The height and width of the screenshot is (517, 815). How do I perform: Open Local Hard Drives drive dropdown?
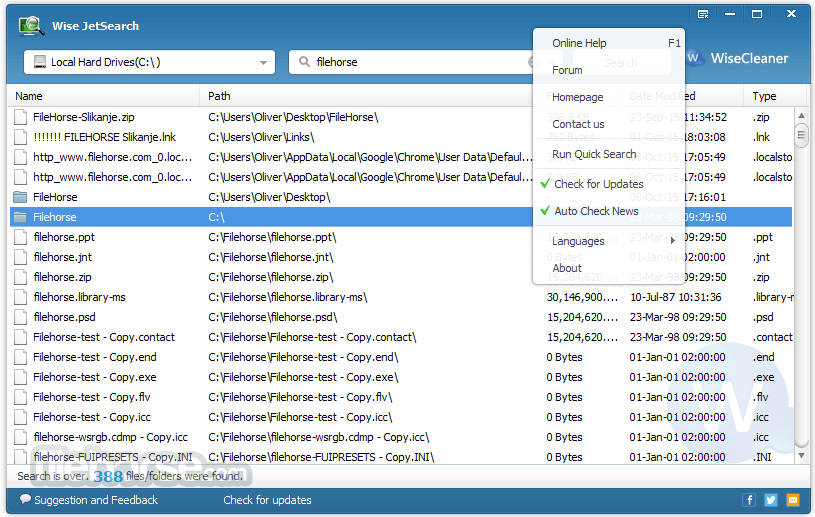pos(149,62)
